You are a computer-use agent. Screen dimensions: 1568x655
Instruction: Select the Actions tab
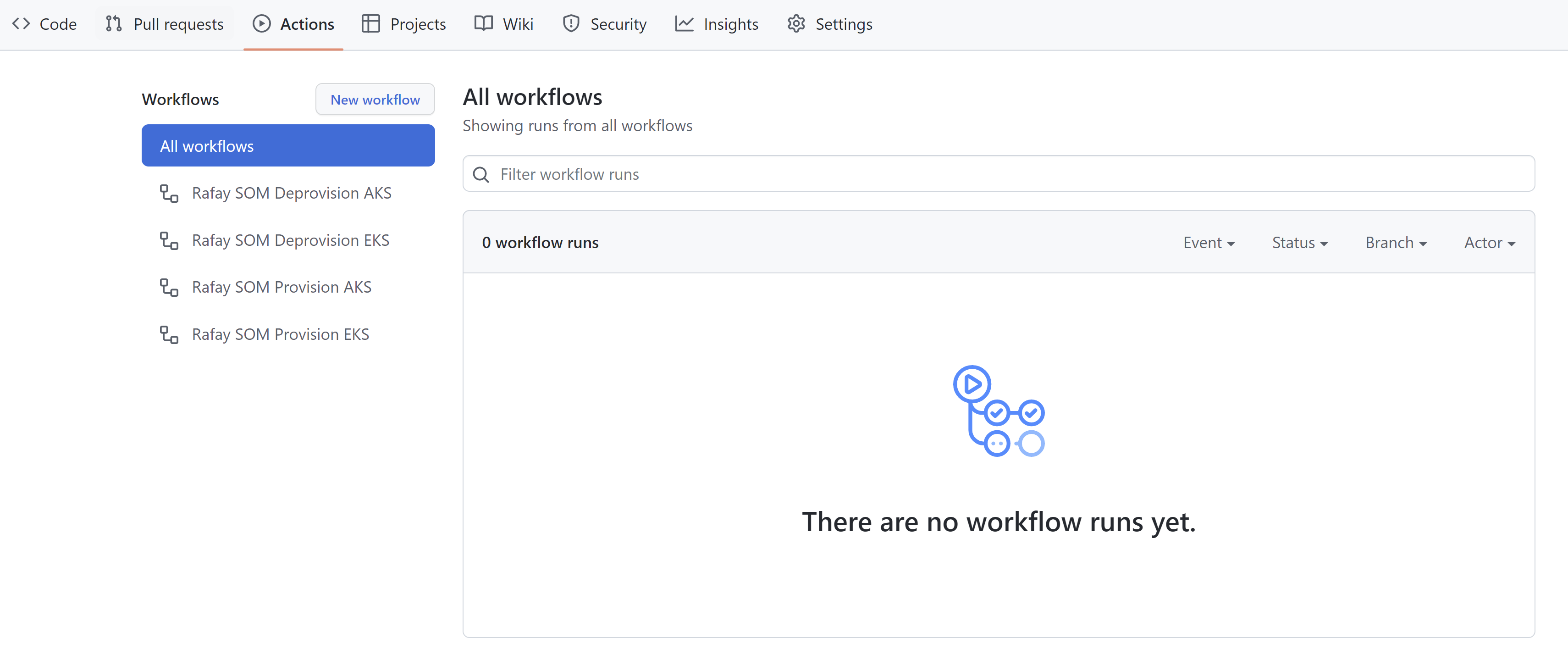click(x=293, y=24)
